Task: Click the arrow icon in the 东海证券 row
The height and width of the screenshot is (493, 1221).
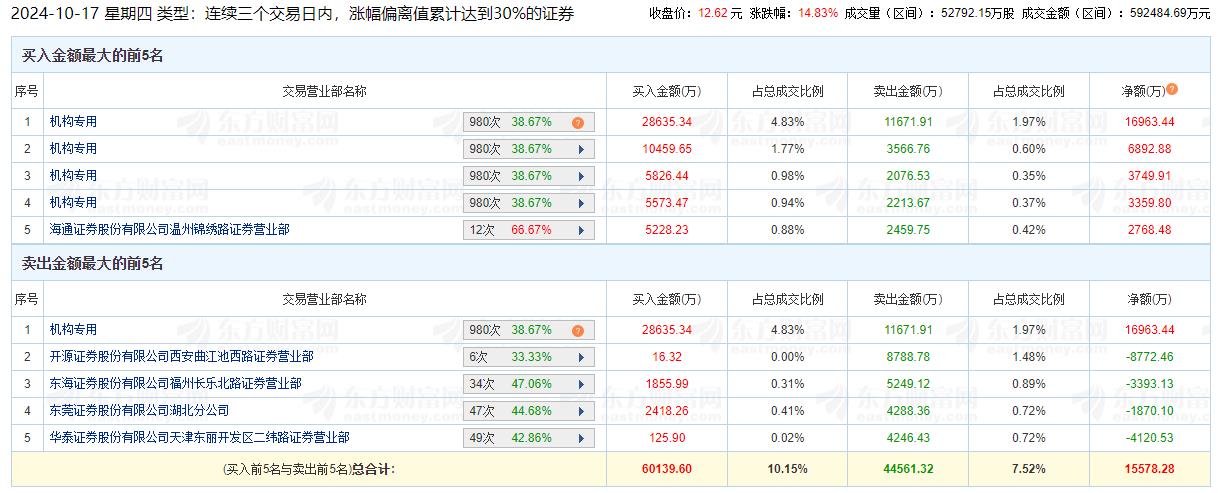Action: [580, 384]
